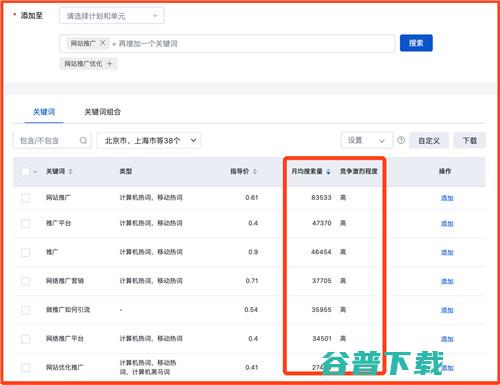Screen dimensions: 500x385
Task: Remove the 网站推广 keyword tag
Action: (103, 43)
